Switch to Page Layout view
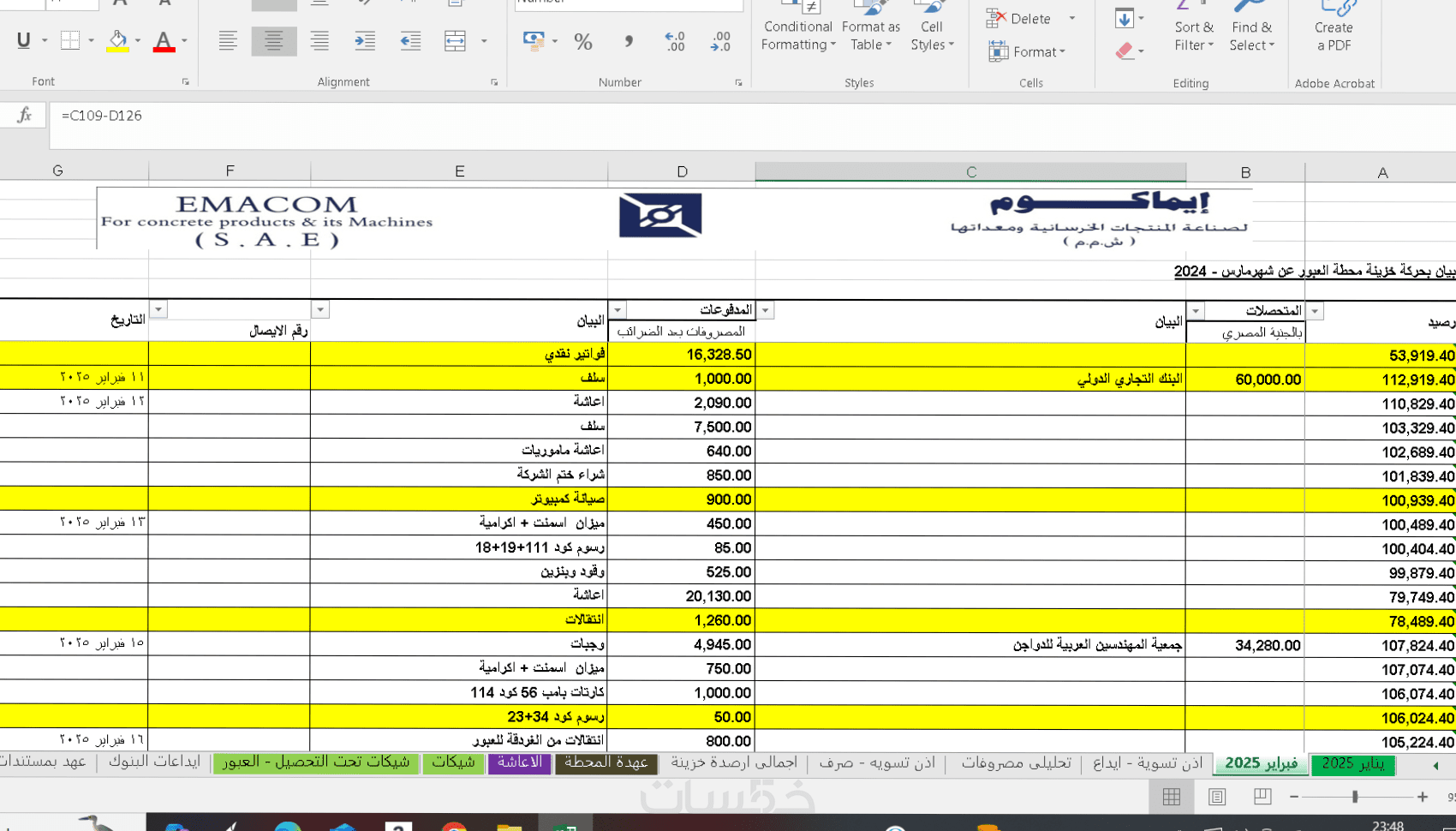The image size is (1456, 831). (x=1217, y=797)
